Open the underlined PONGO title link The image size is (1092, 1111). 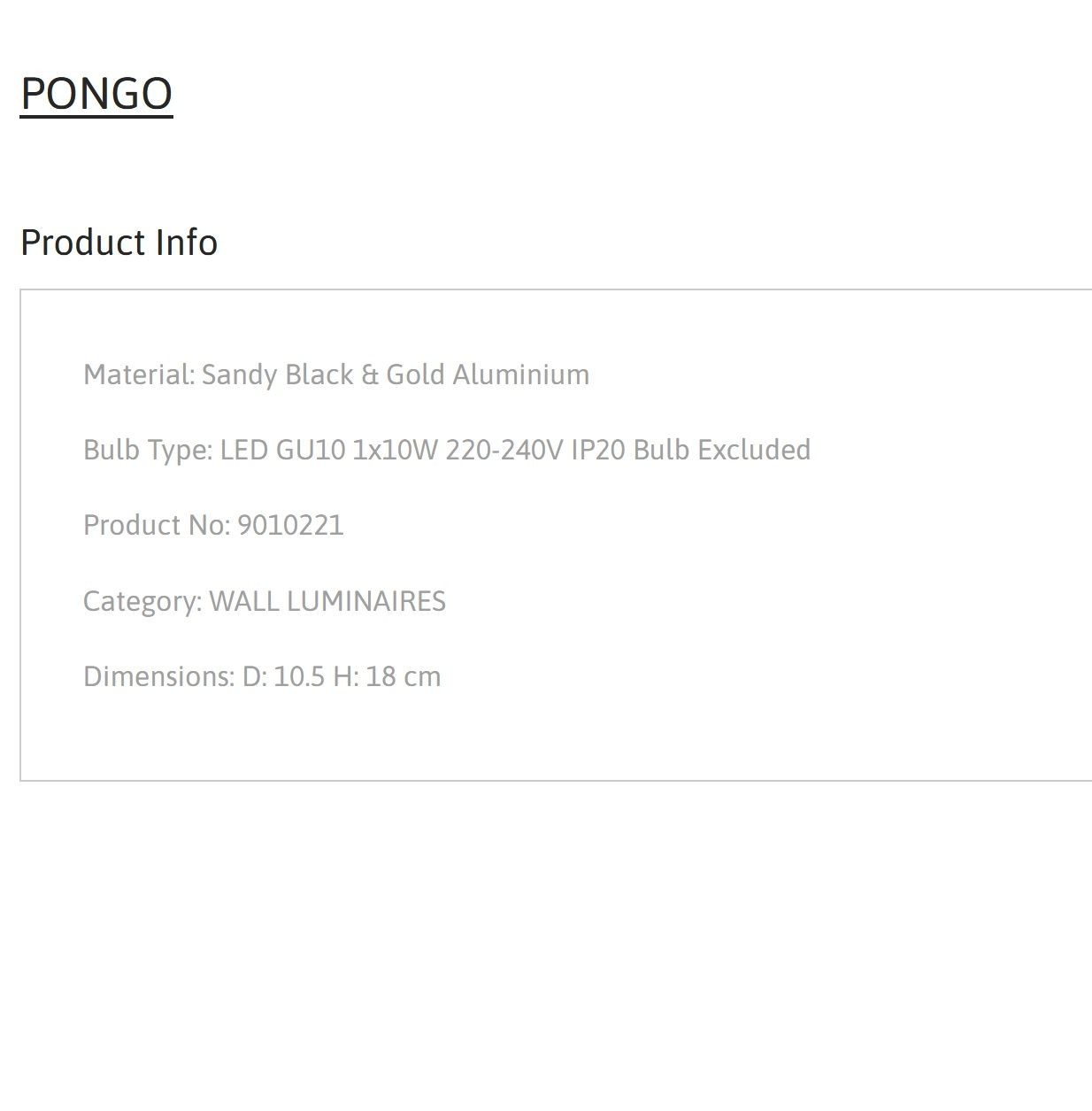click(x=96, y=93)
